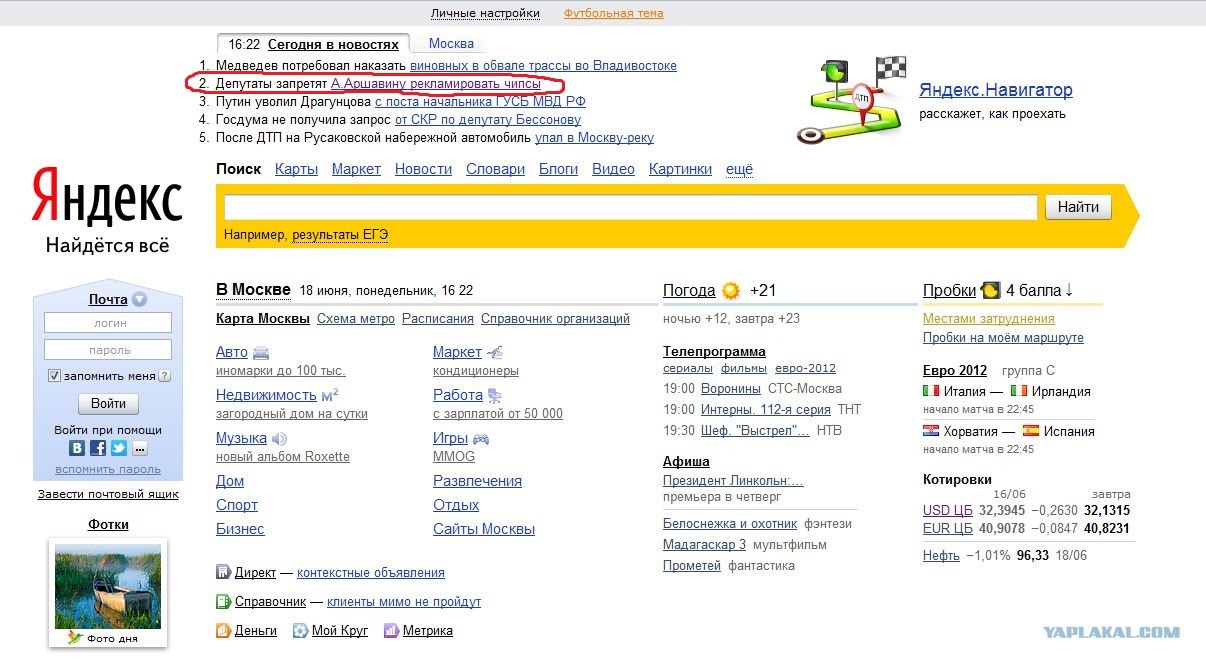The height and width of the screenshot is (662, 1206).
Task: Open the Фото дня boat thumbnail
Action: [108, 586]
